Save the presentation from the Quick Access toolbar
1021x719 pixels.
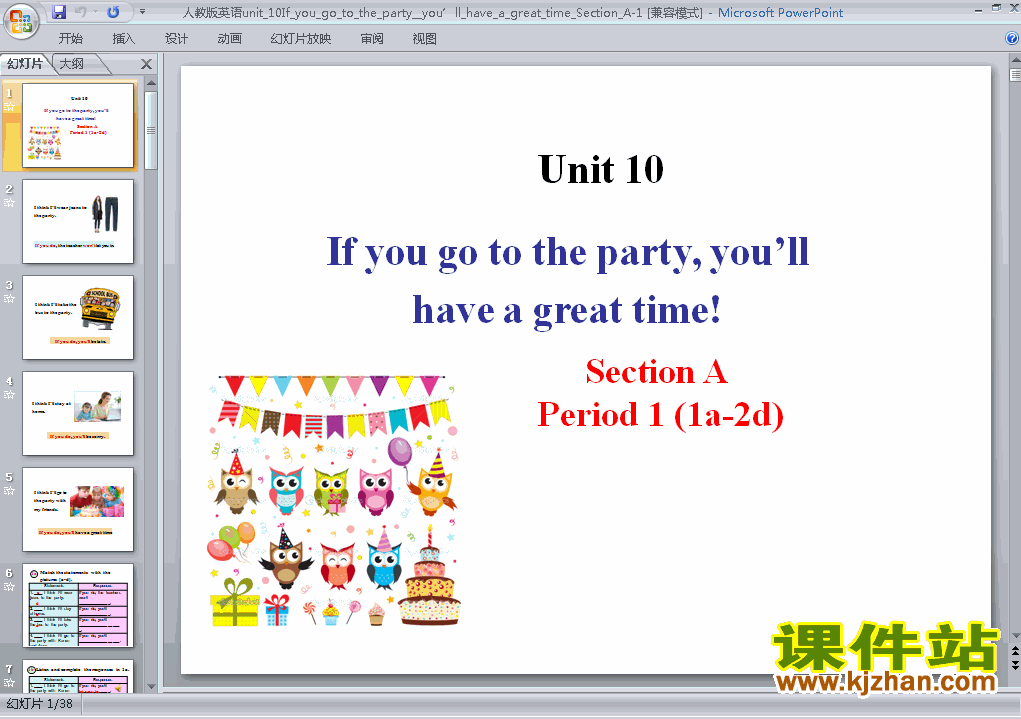[x=59, y=12]
